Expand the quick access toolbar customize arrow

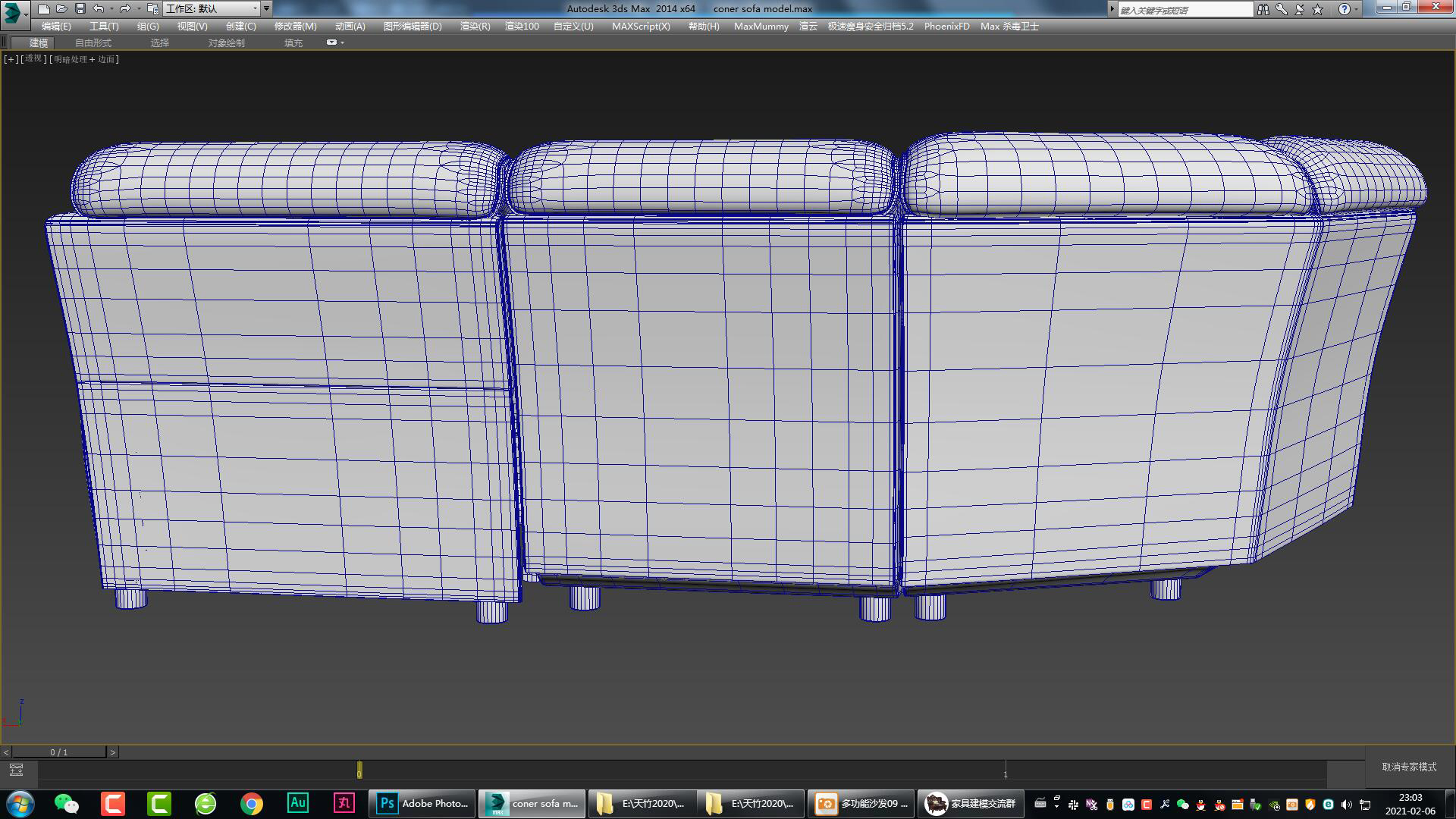(266, 9)
